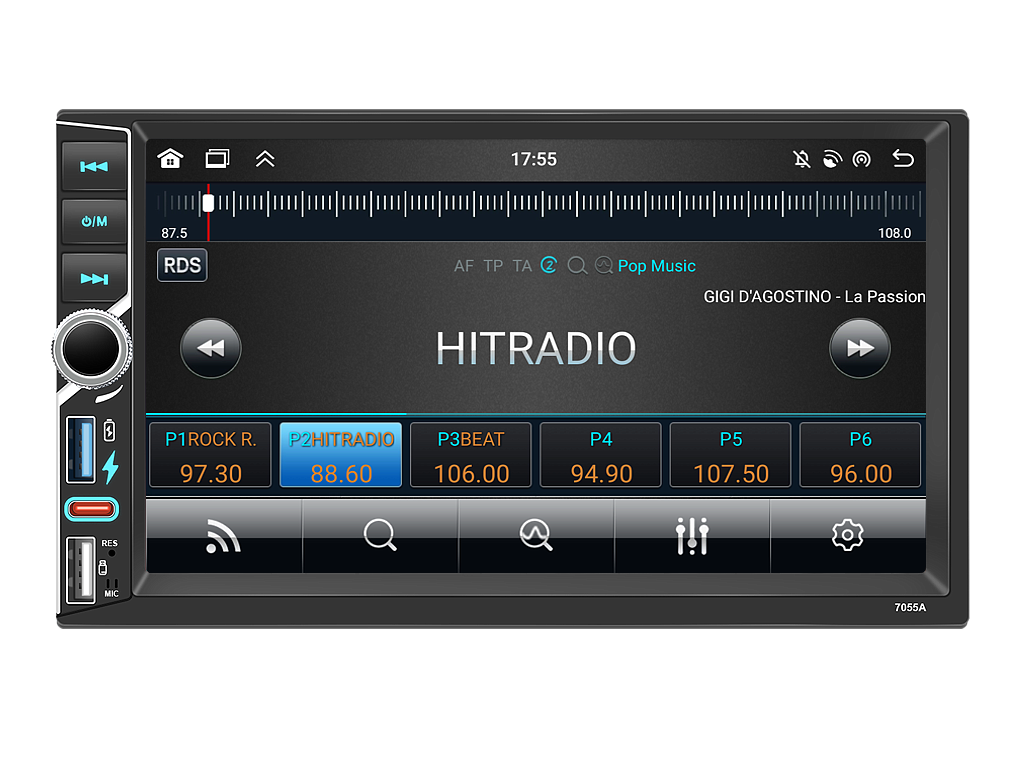Select preset P3 BEAT 106.00
This screenshot has height=768, width=1024.
tap(471, 455)
